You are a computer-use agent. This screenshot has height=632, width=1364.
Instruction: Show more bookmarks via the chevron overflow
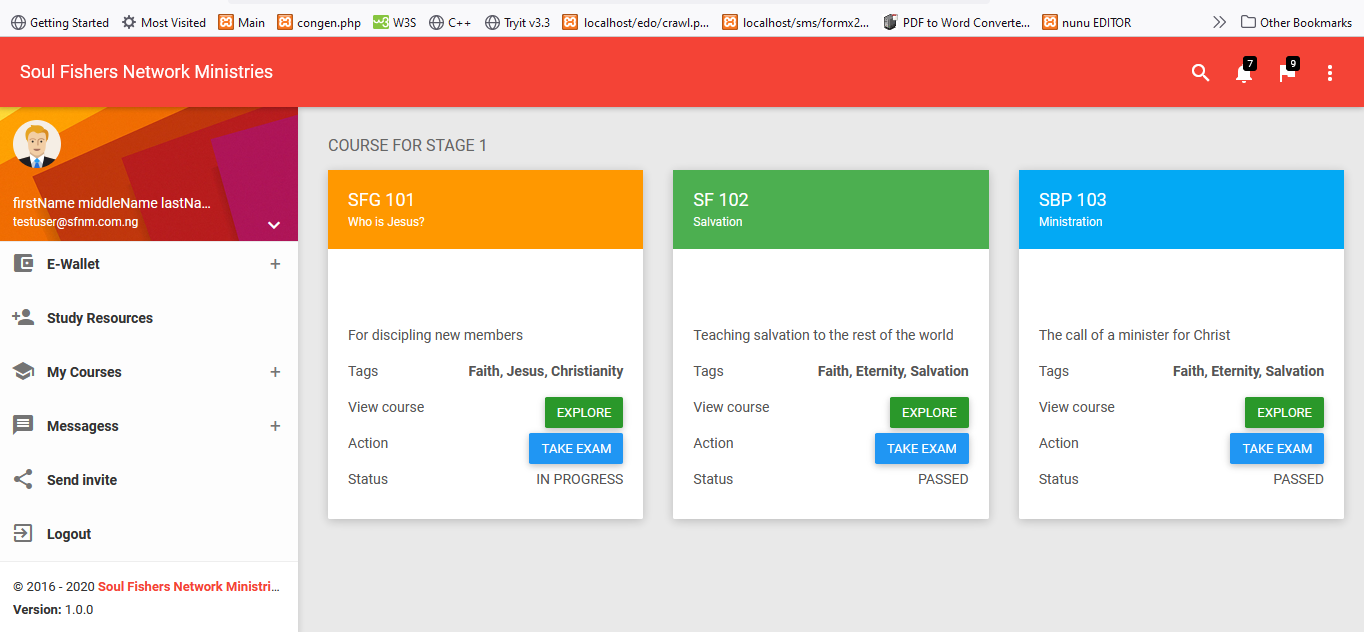[1219, 22]
